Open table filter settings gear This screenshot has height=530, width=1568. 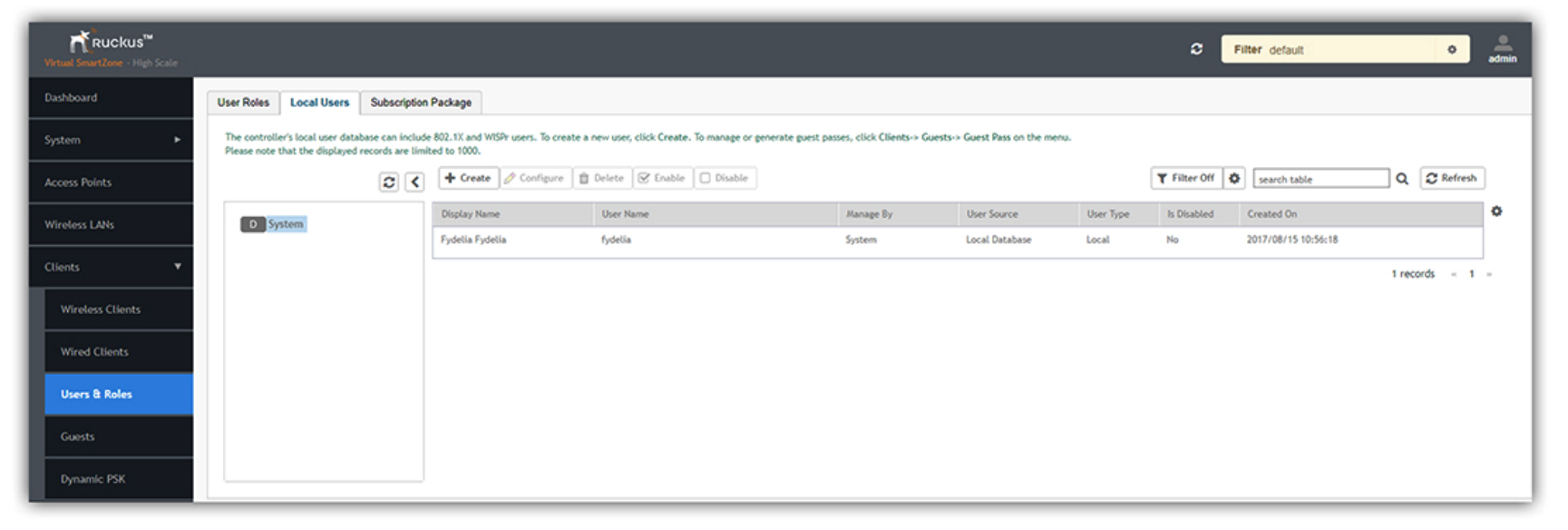click(x=1234, y=178)
